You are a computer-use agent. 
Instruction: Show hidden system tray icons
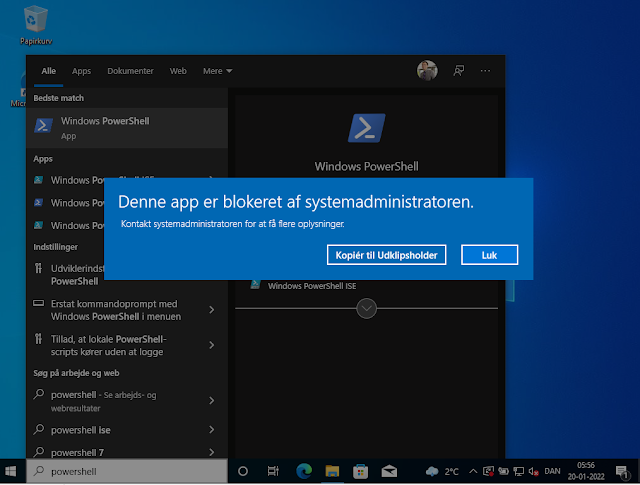tap(473, 472)
